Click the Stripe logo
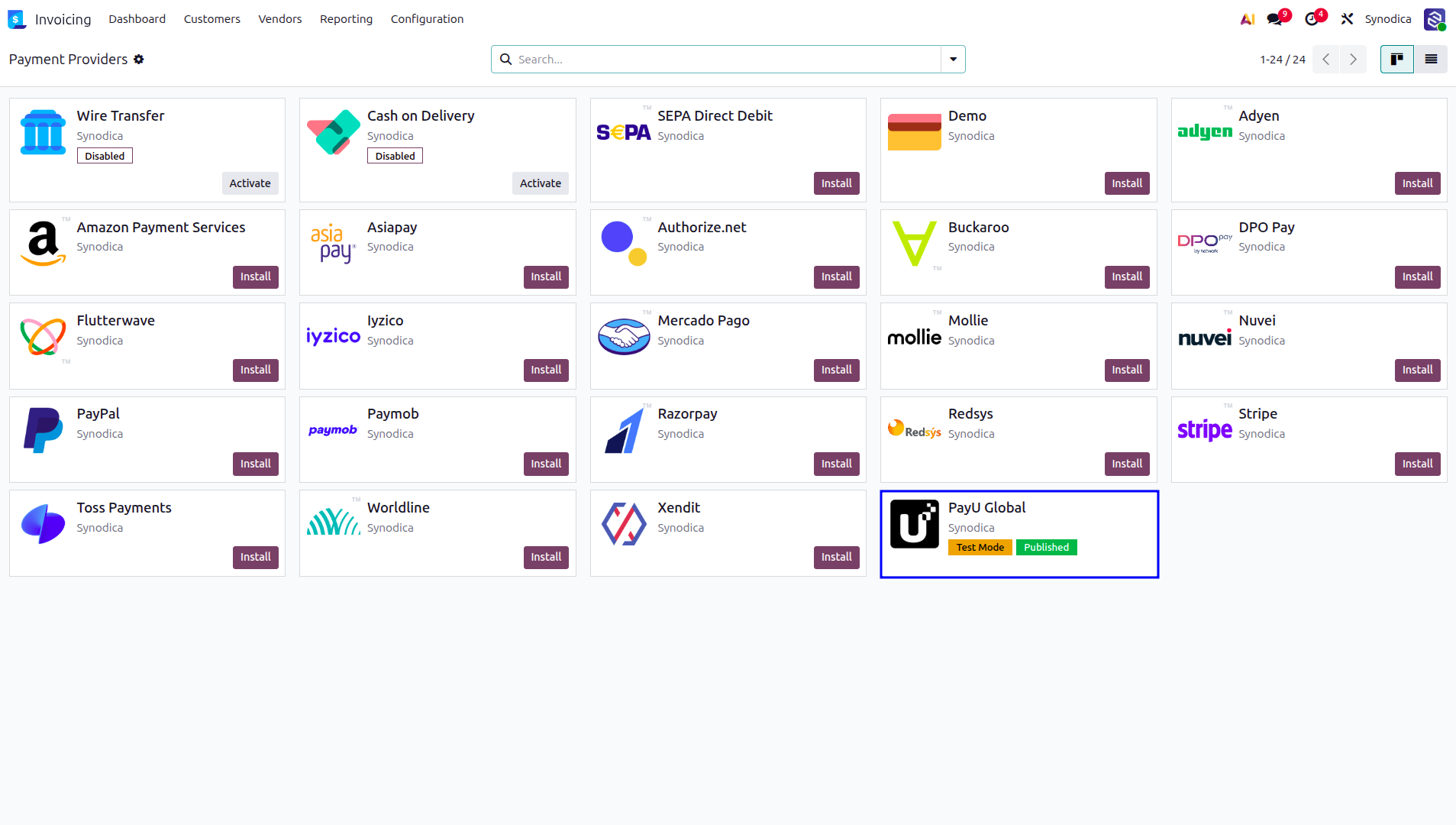The width and height of the screenshot is (1456, 825). [x=1205, y=430]
